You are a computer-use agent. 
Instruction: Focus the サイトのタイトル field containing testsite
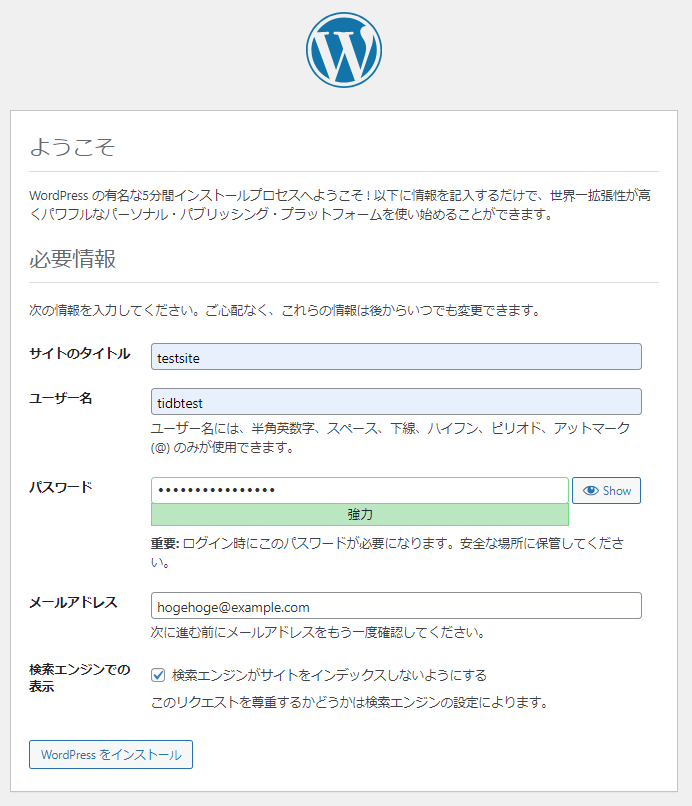pyautogui.click(x=396, y=357)
